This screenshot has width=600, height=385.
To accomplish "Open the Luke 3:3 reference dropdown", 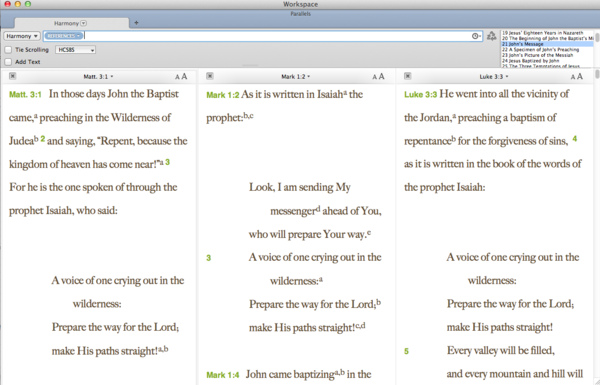I will (x=494, y=77).
